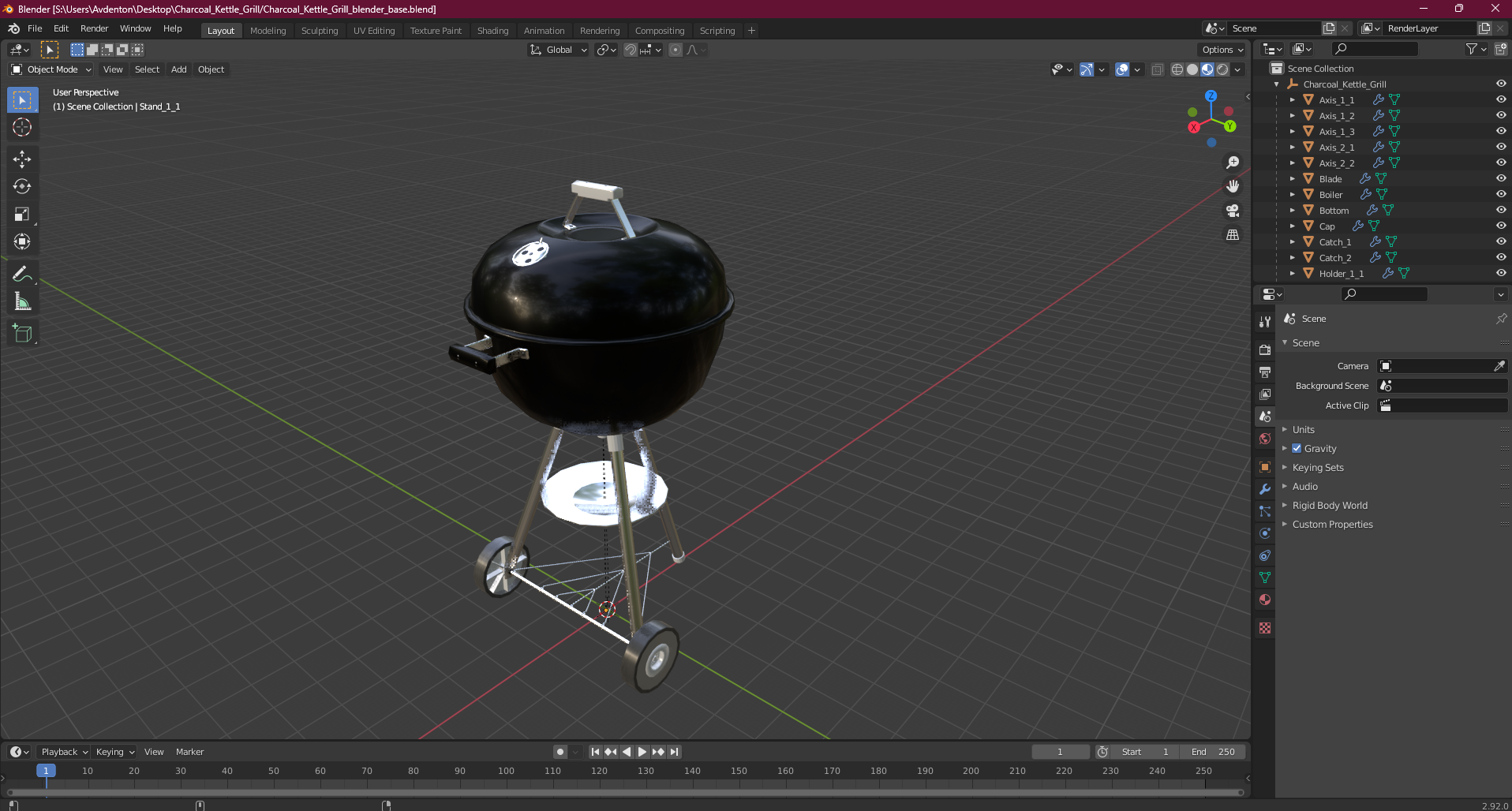Image resolution: width=1512 pixels, height=811 pixels.
Task: Hide Charcoal_Kettle_Grill collection eye icon
Action: pos(1501,84)
